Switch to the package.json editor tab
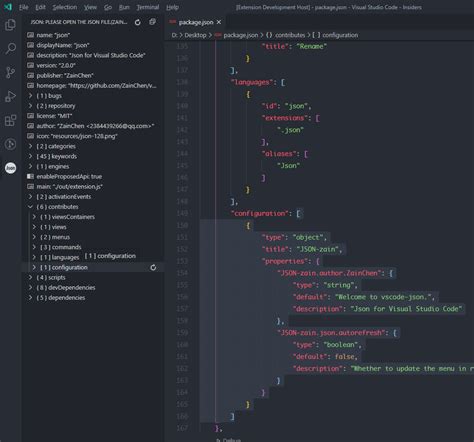This screenshot has height=442, width=474. tap(195, 22)
